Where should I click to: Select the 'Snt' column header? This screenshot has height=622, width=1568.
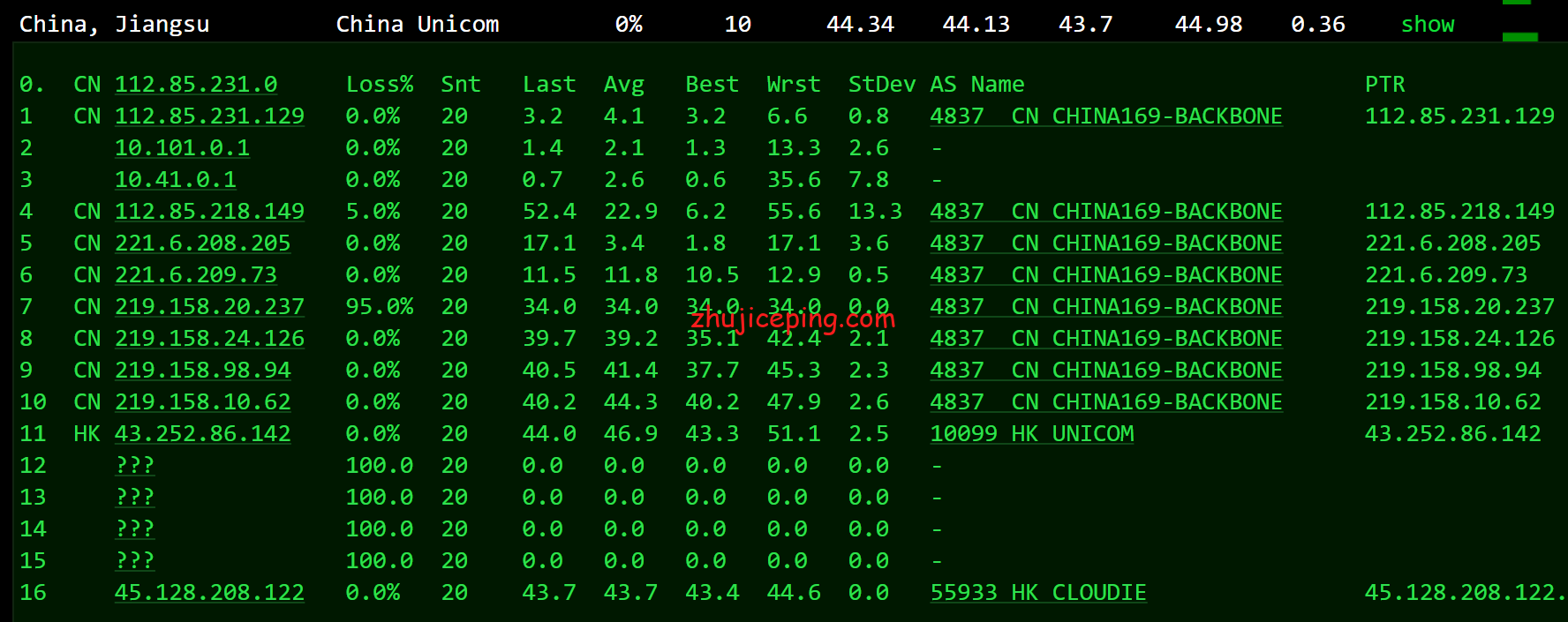point(461,84)
